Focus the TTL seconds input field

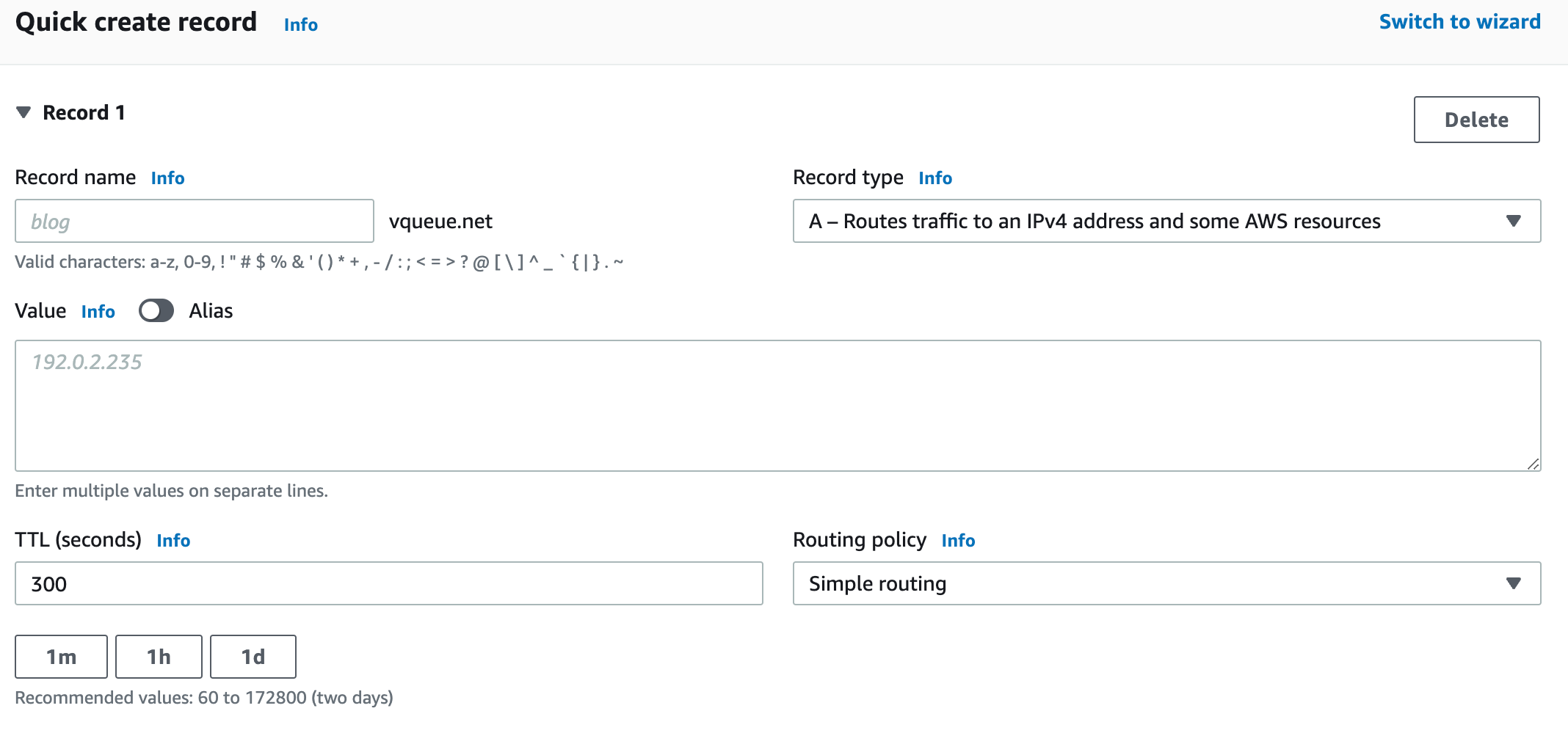click(x=388, y=583)
